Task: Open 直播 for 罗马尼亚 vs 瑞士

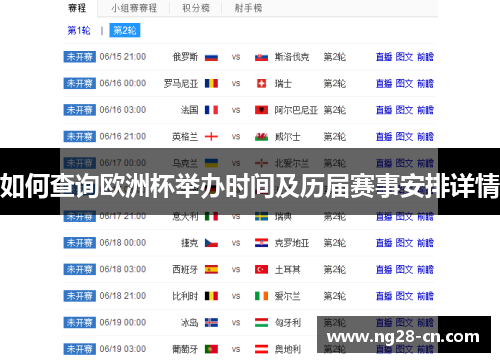Action: [384, 83]
